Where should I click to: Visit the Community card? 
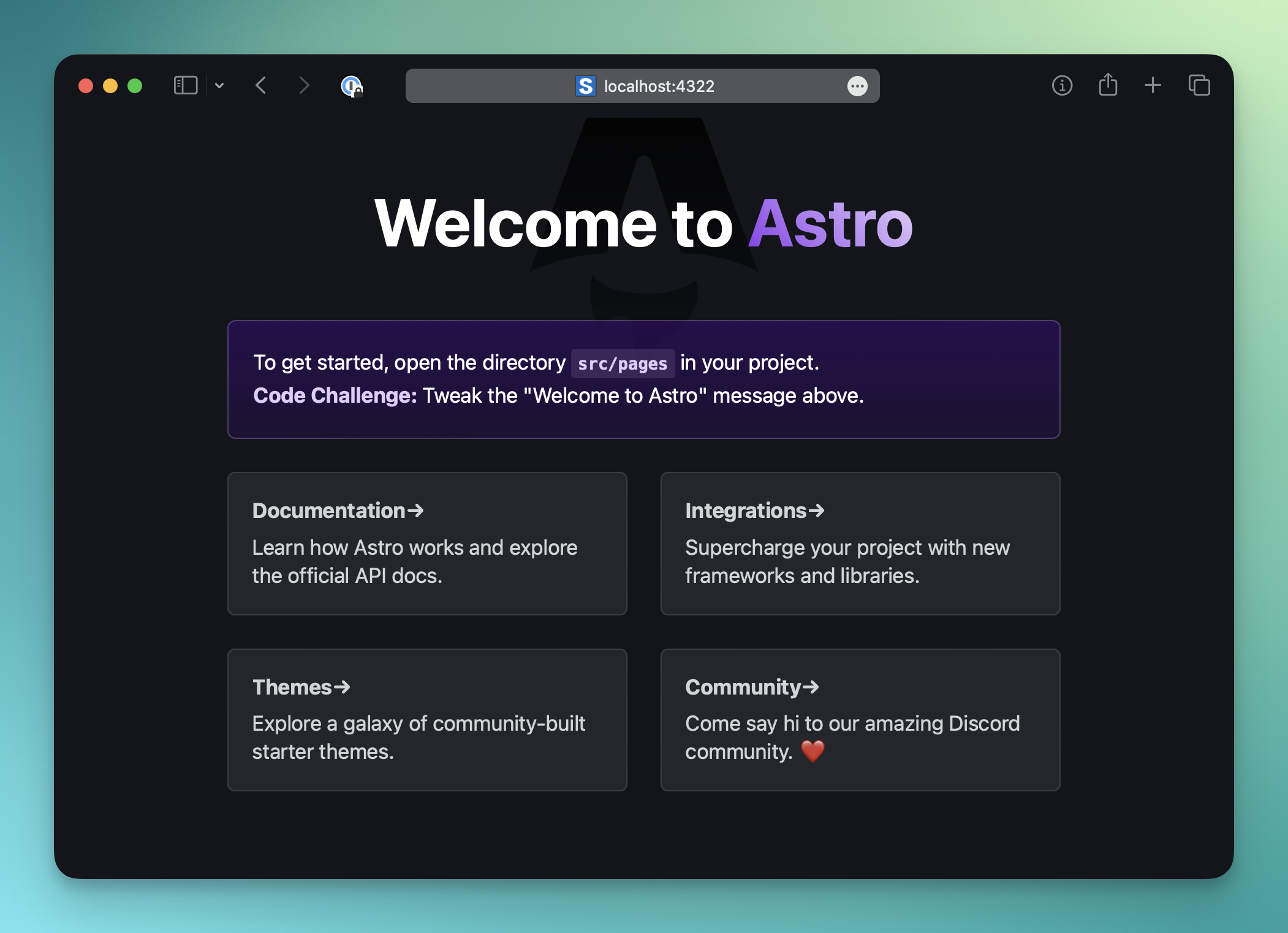[x=860, y=720]
